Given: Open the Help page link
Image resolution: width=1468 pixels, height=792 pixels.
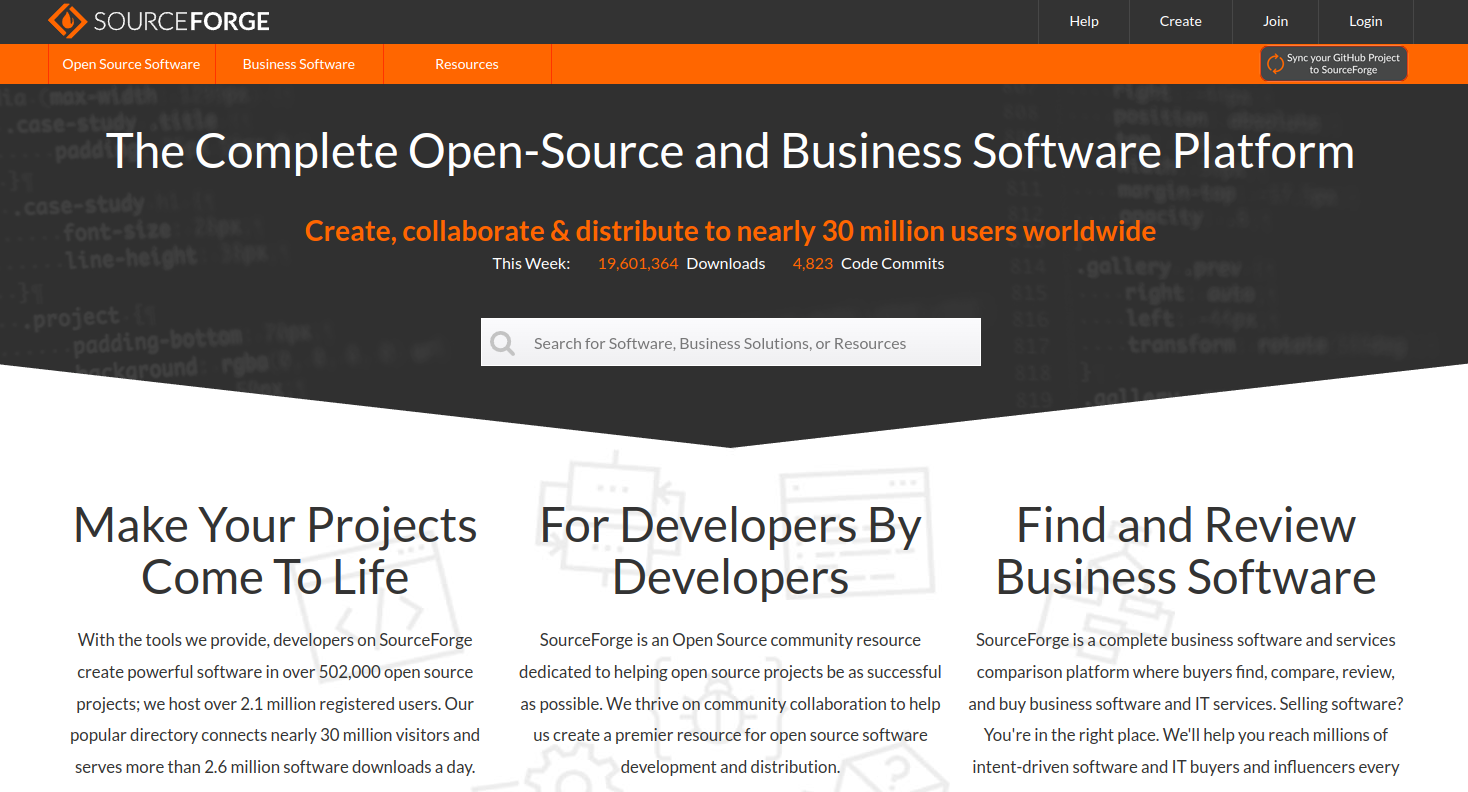Looking at the screenshot, I should 1084,21.
